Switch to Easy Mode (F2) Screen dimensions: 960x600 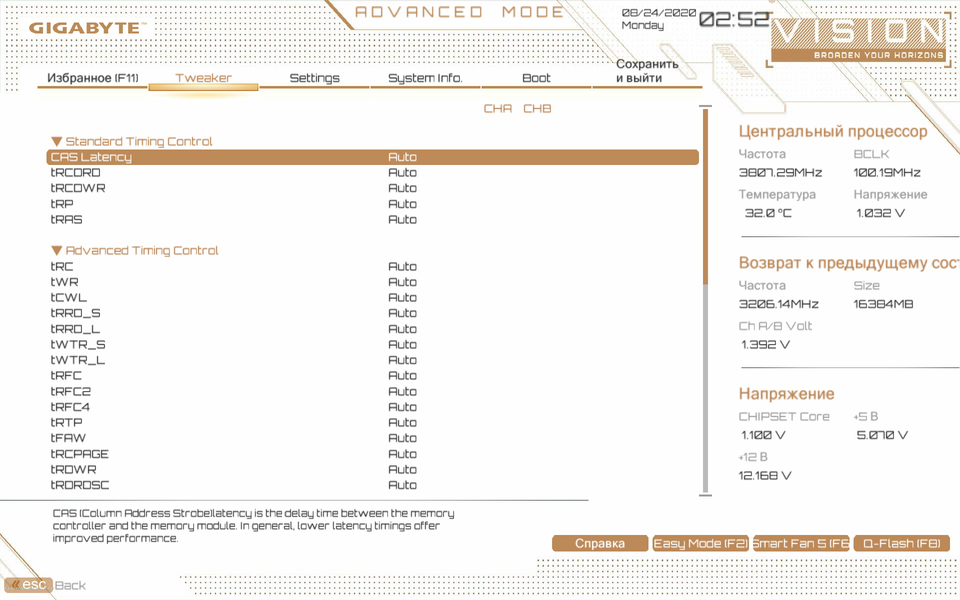pyautogui.click(x=700, y=544)
